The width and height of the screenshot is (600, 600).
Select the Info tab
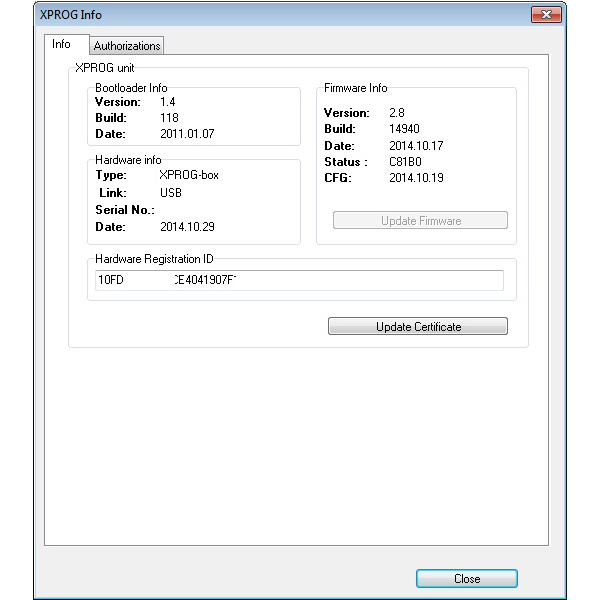click(62, 45)
